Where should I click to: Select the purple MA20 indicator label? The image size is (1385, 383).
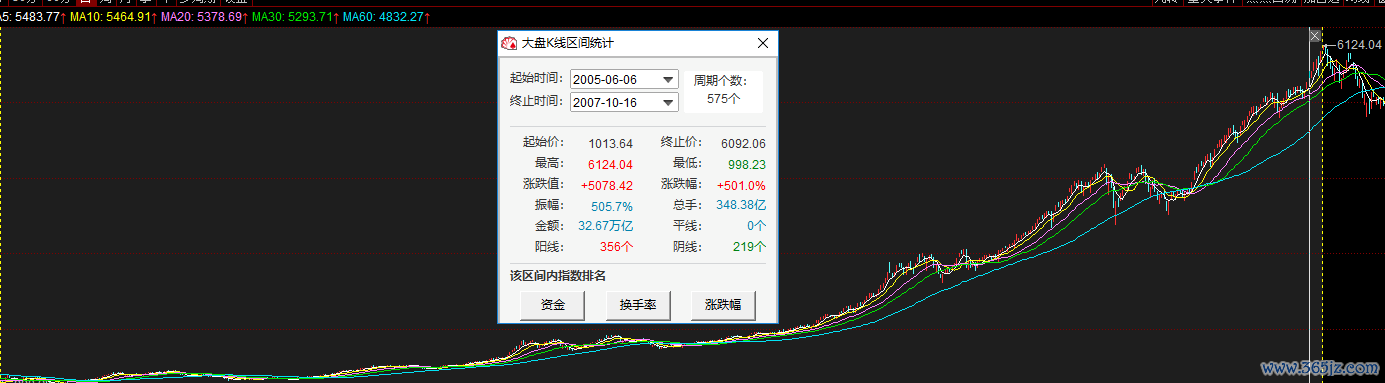point(203,17)
